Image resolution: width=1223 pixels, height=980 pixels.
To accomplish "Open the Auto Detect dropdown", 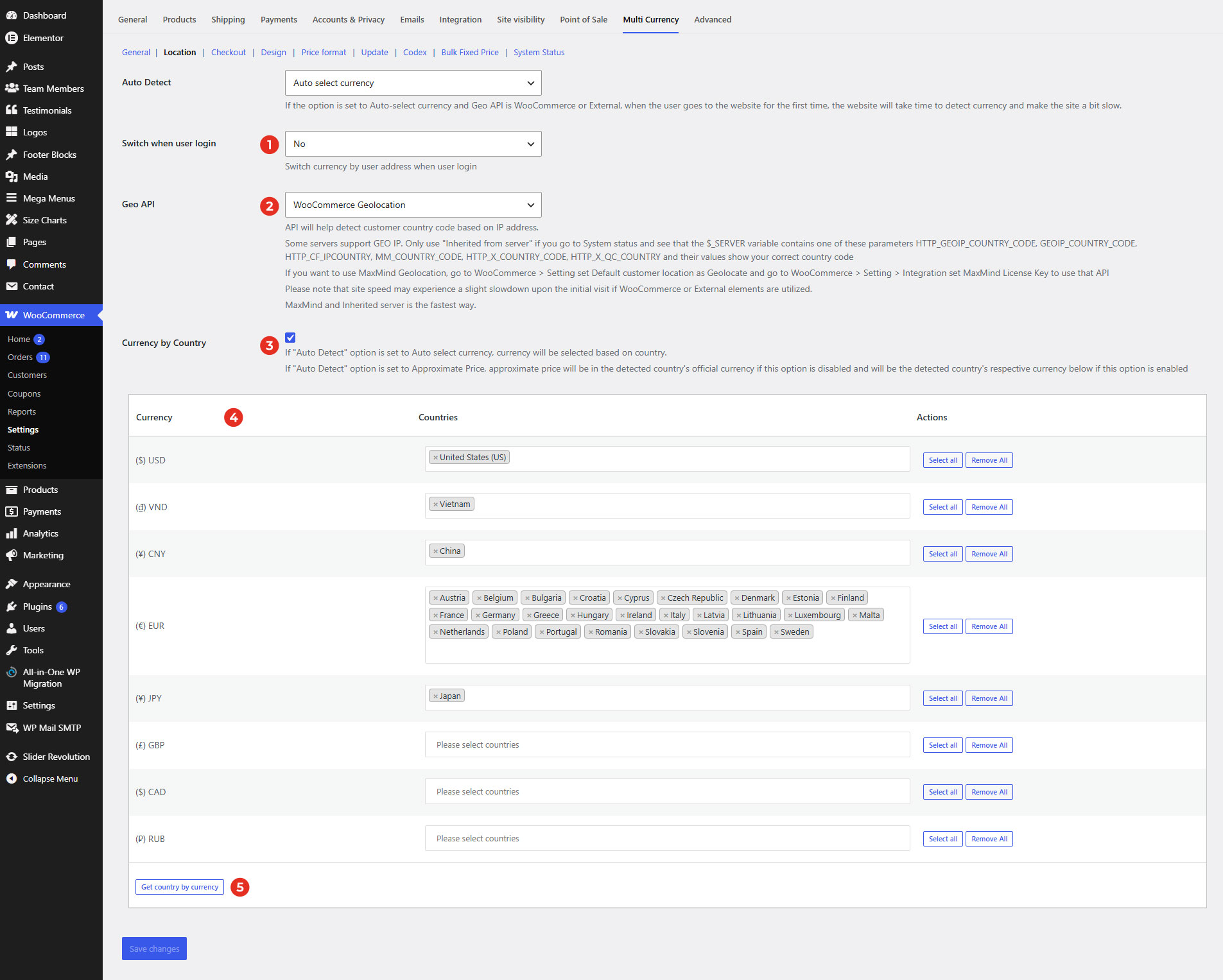I will pyautogui.click(x=413, y=83).
